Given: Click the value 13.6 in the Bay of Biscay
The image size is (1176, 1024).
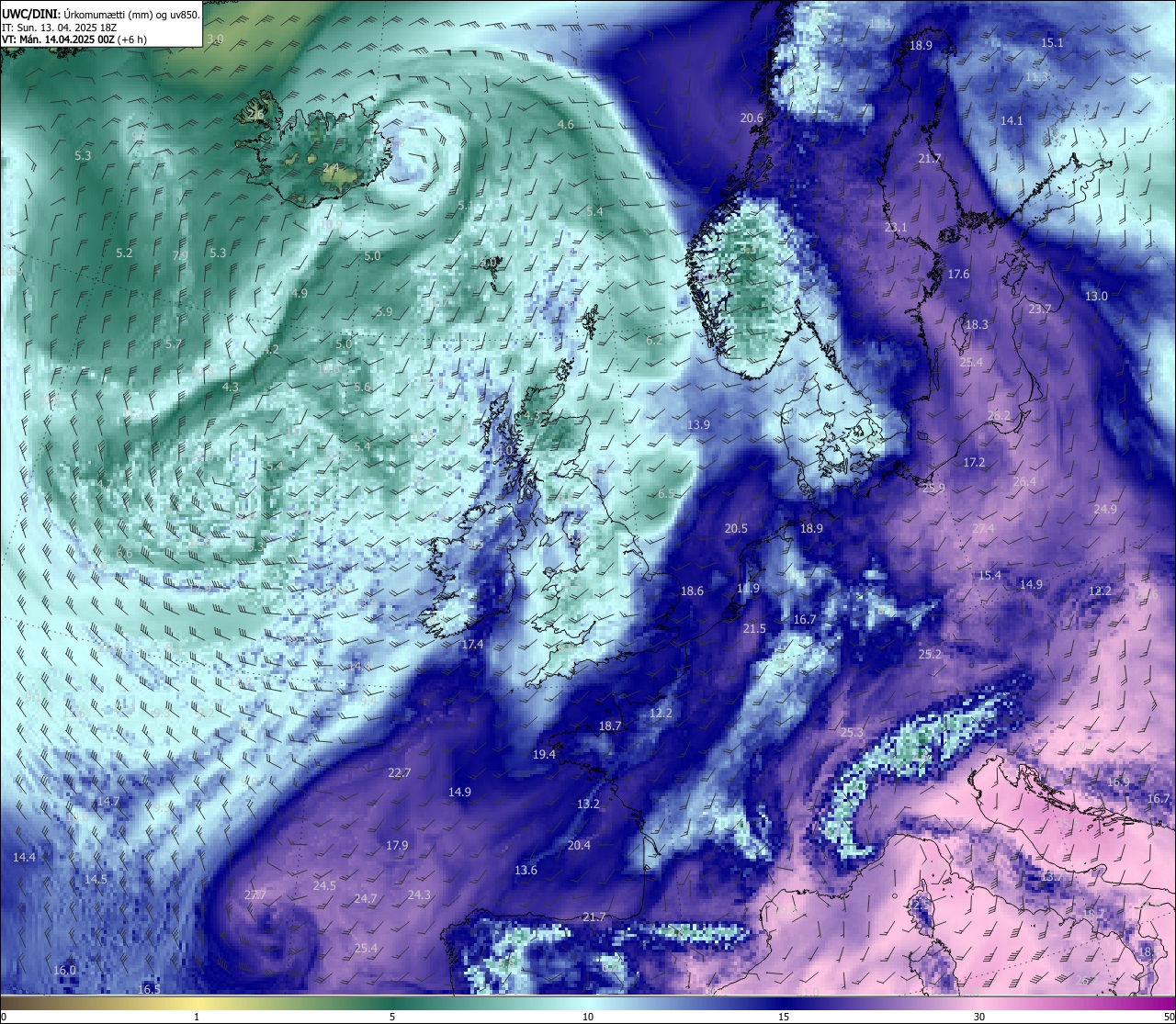Looking at the screenshot, I should (x=526, y=871).
